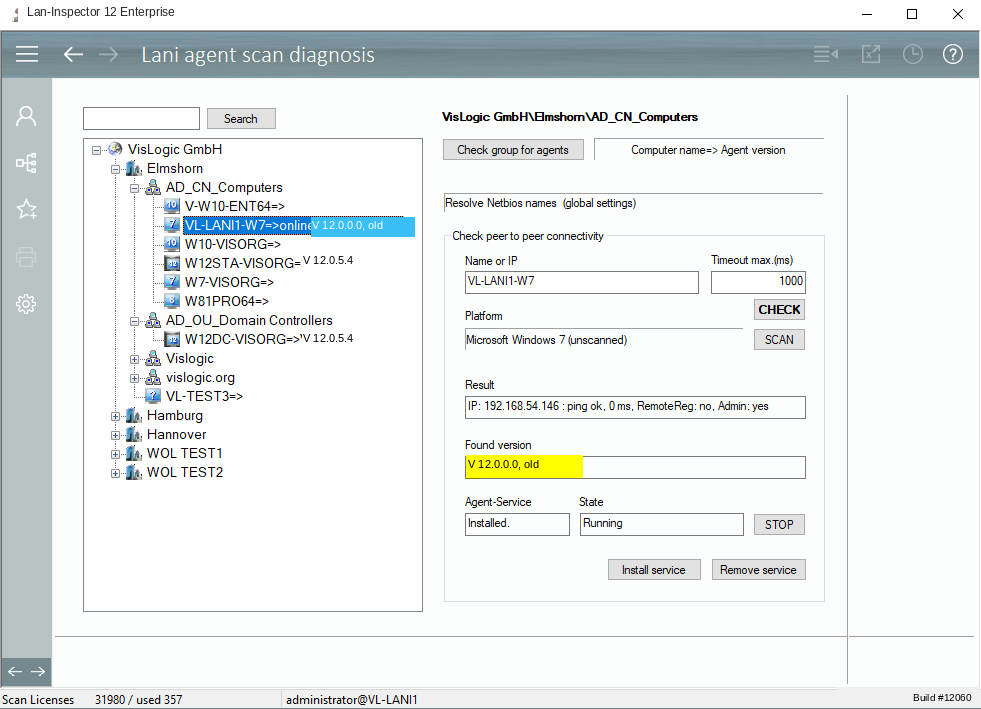981x709 pixels.
Task: Click Resolve Netbios names (global settings) text
Action: 541,203
